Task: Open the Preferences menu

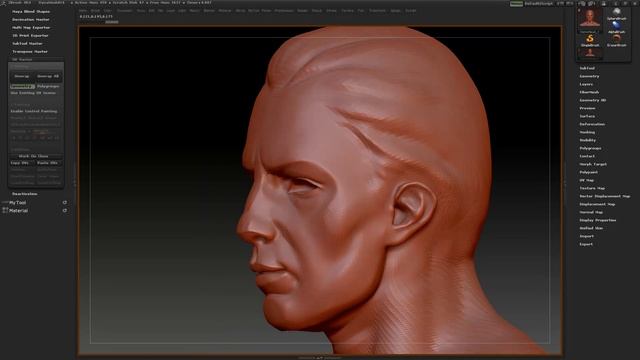Action: click(284, 11)
